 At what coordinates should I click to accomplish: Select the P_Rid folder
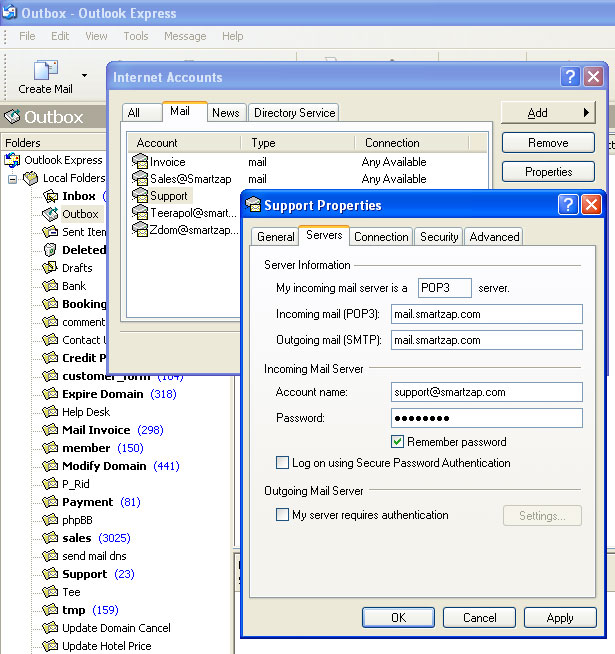tap(76, 484)
